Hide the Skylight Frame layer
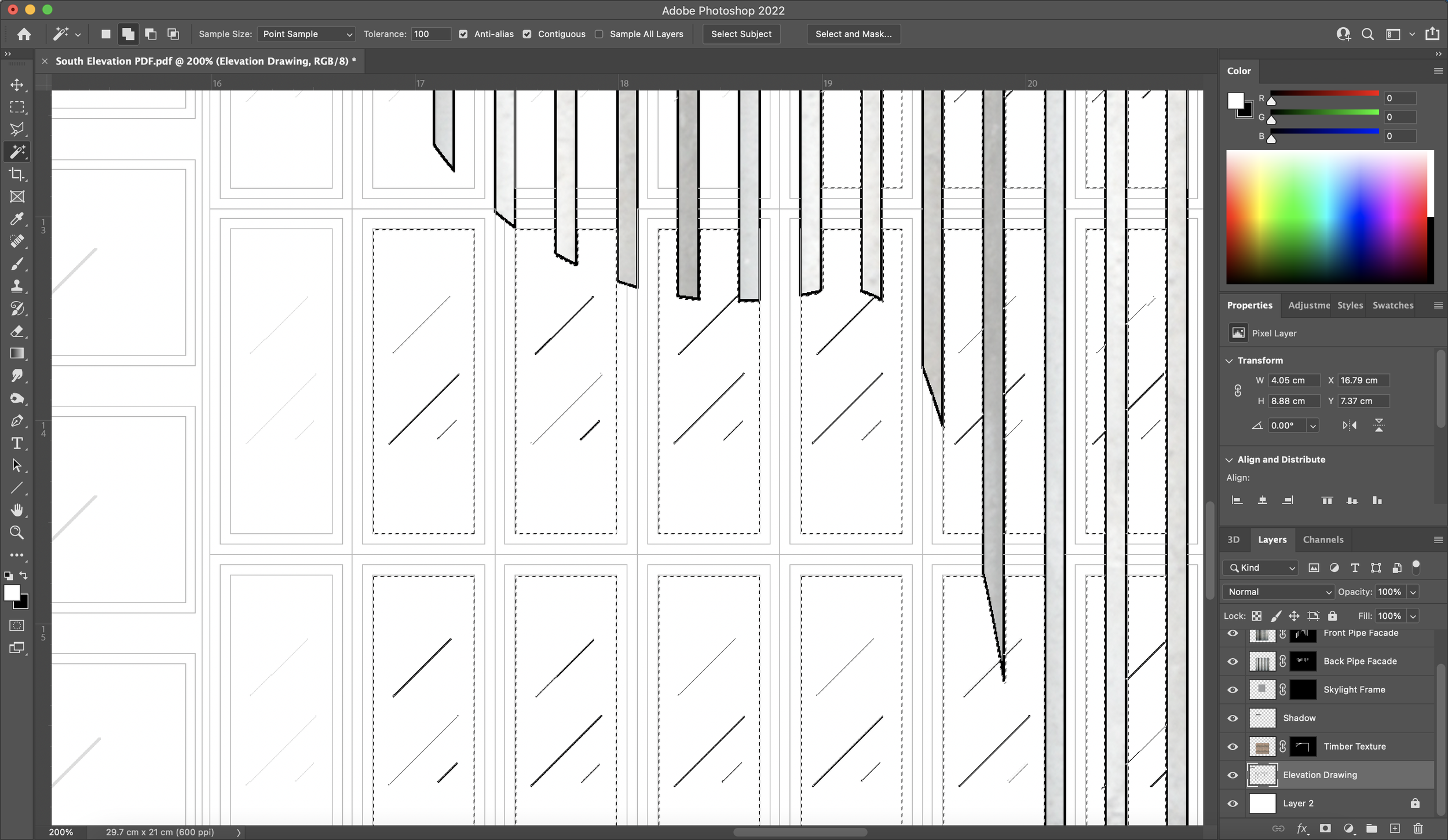Image resolution: width=1448 pixels, height=840 pixels. pos(1234,689)
